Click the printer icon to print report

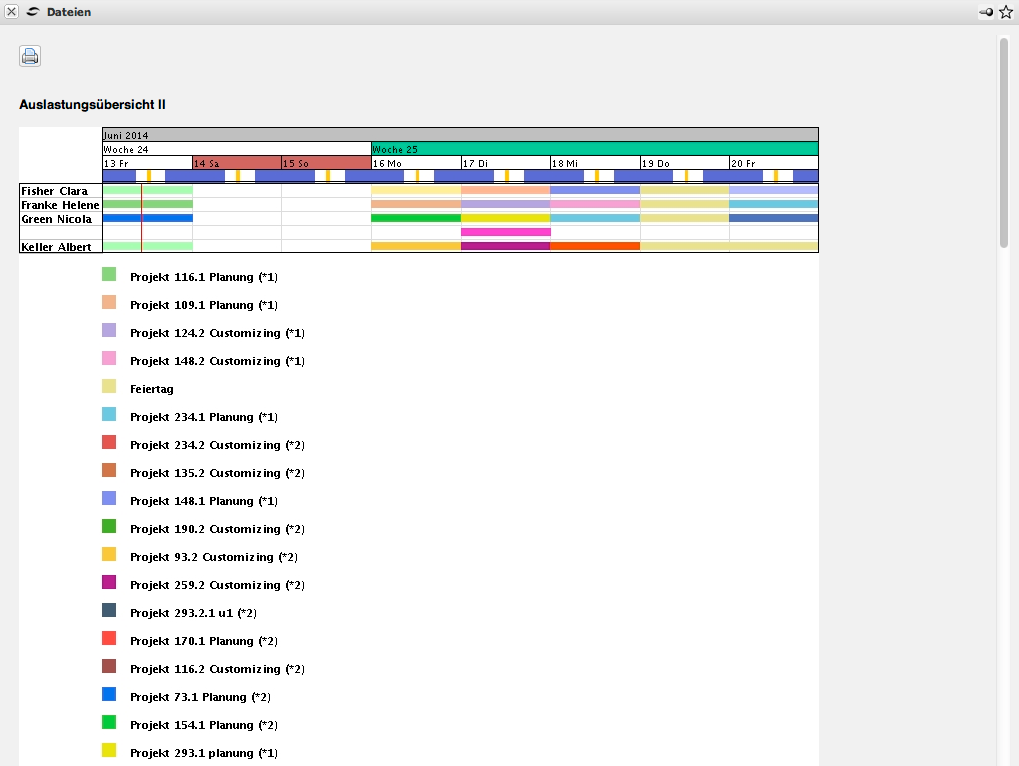[x=30, y=56]
